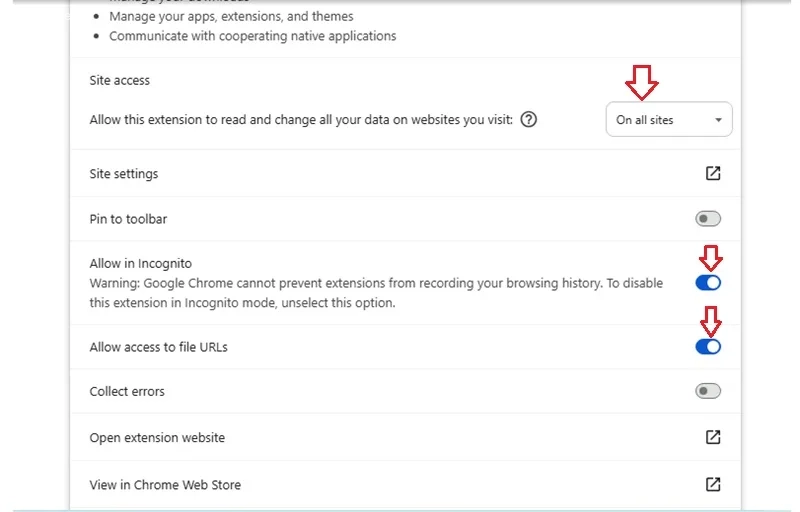This screenshot has height=512, width=800.
Task: Click the Site access heading
Action: (x=120, y=81)
